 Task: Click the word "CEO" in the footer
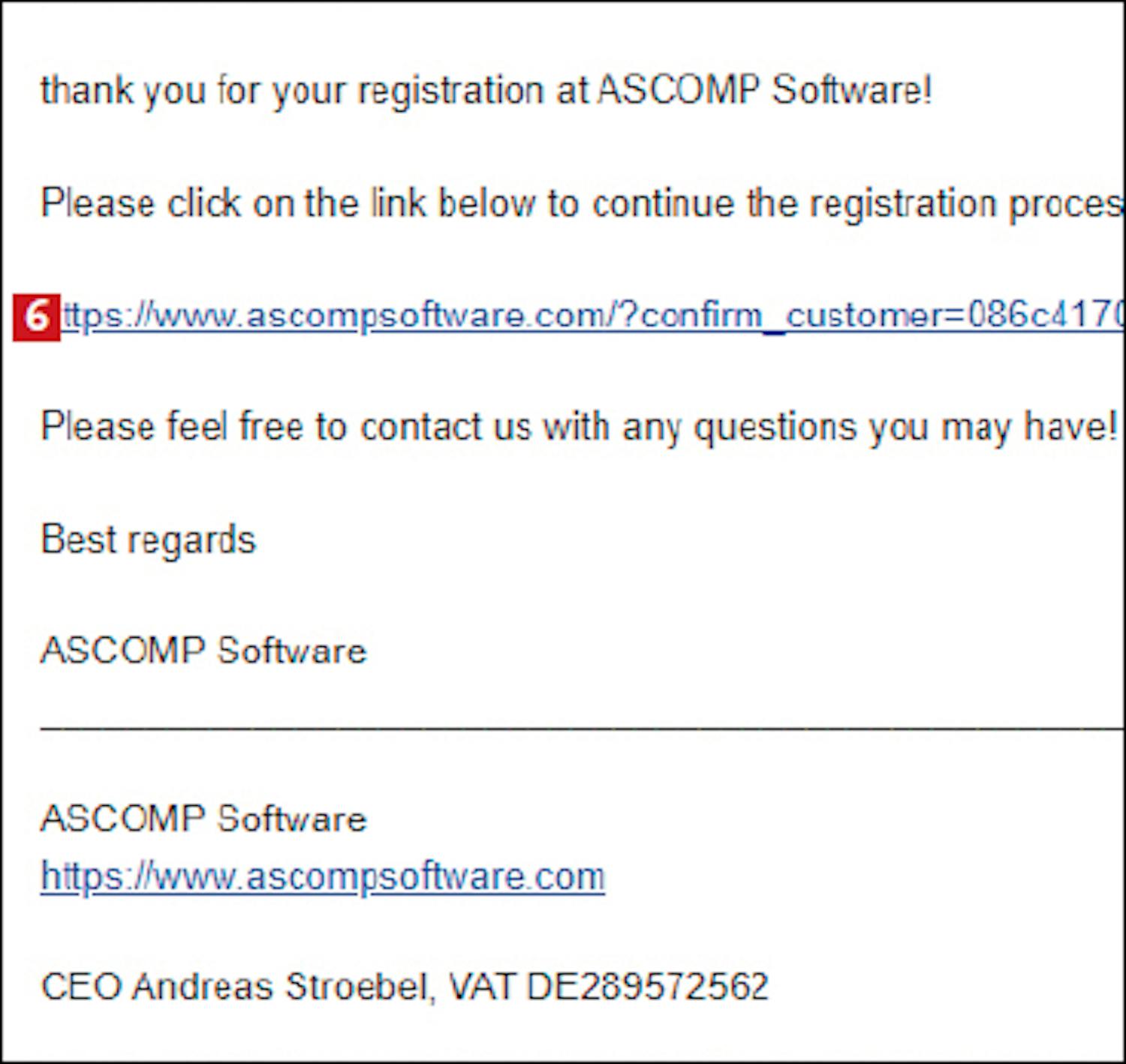click(x=81, y=987)
